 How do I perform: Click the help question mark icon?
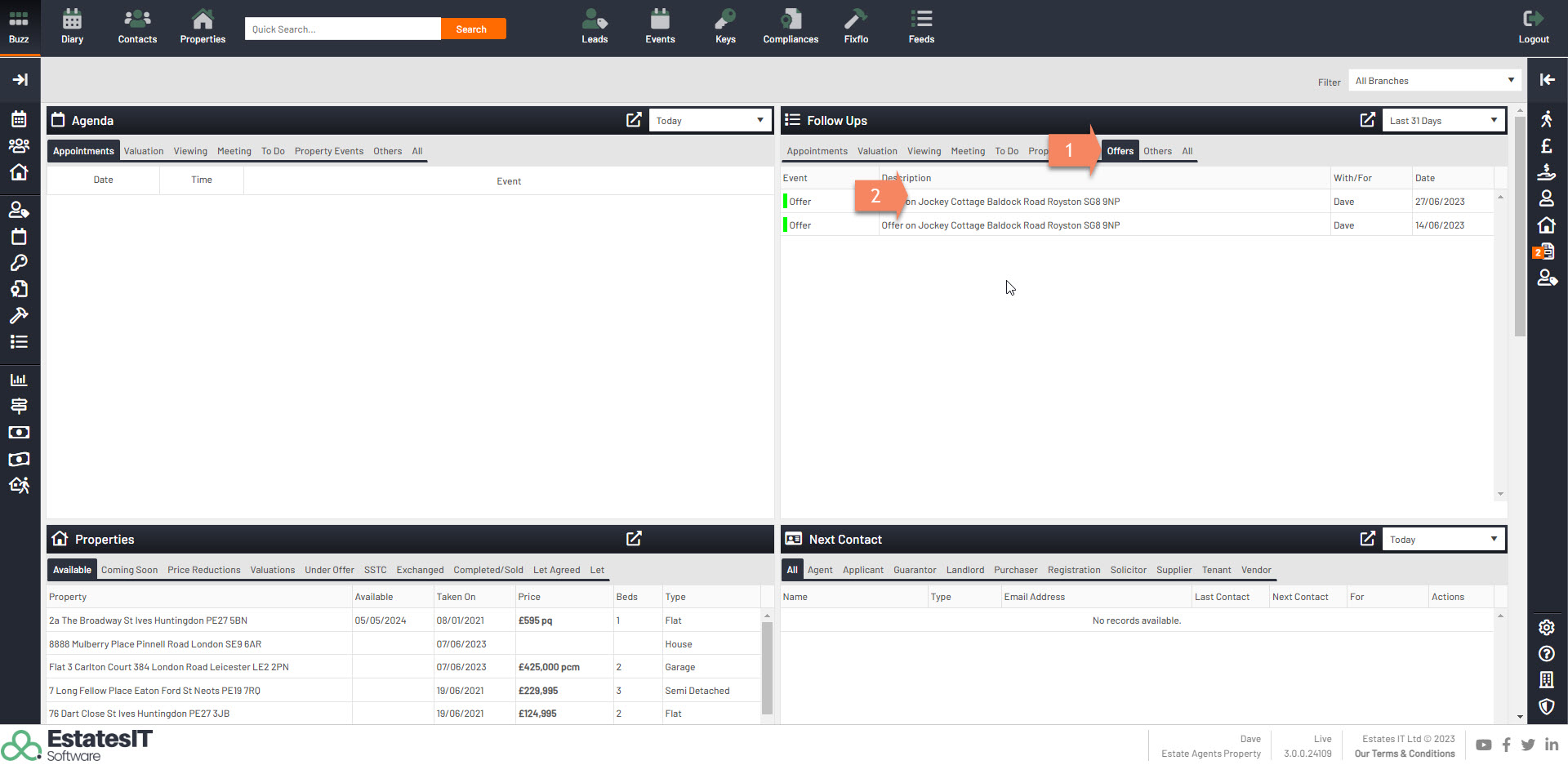(1547, 654)
